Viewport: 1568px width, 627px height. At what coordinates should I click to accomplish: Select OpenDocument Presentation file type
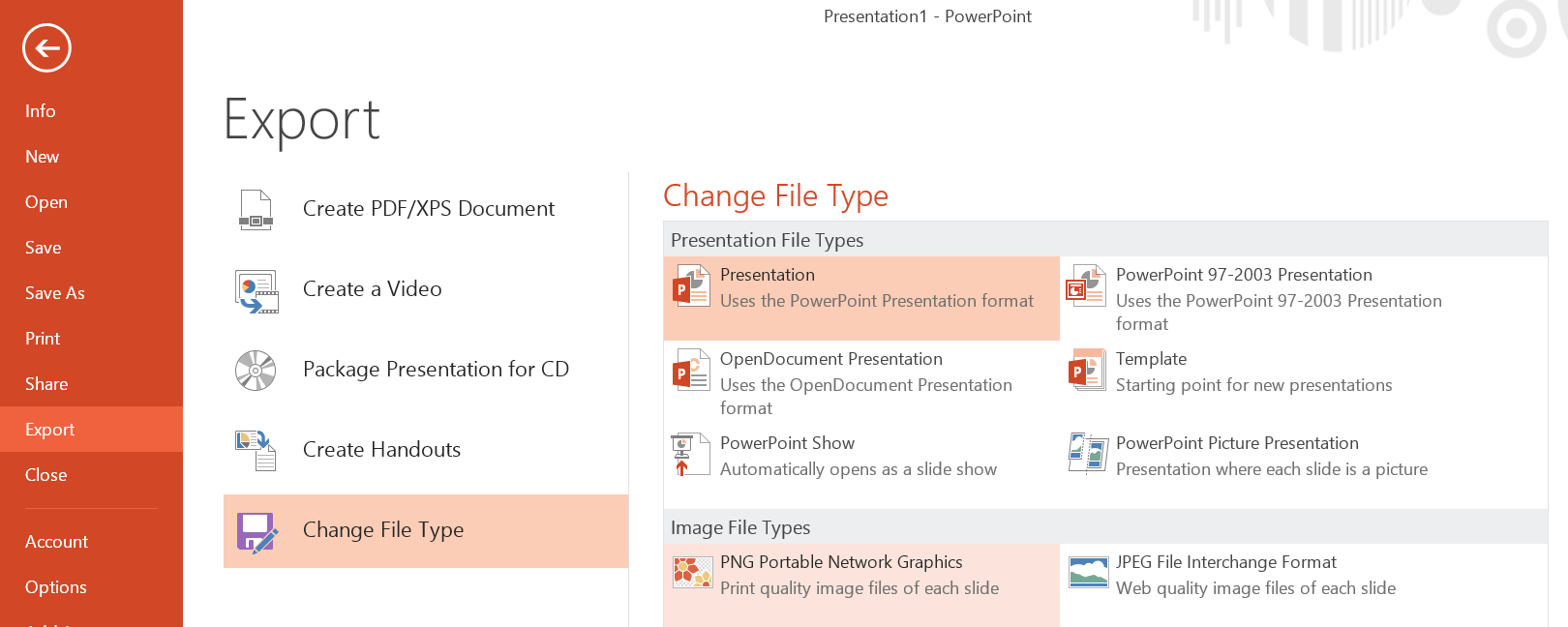click(861, 382)
